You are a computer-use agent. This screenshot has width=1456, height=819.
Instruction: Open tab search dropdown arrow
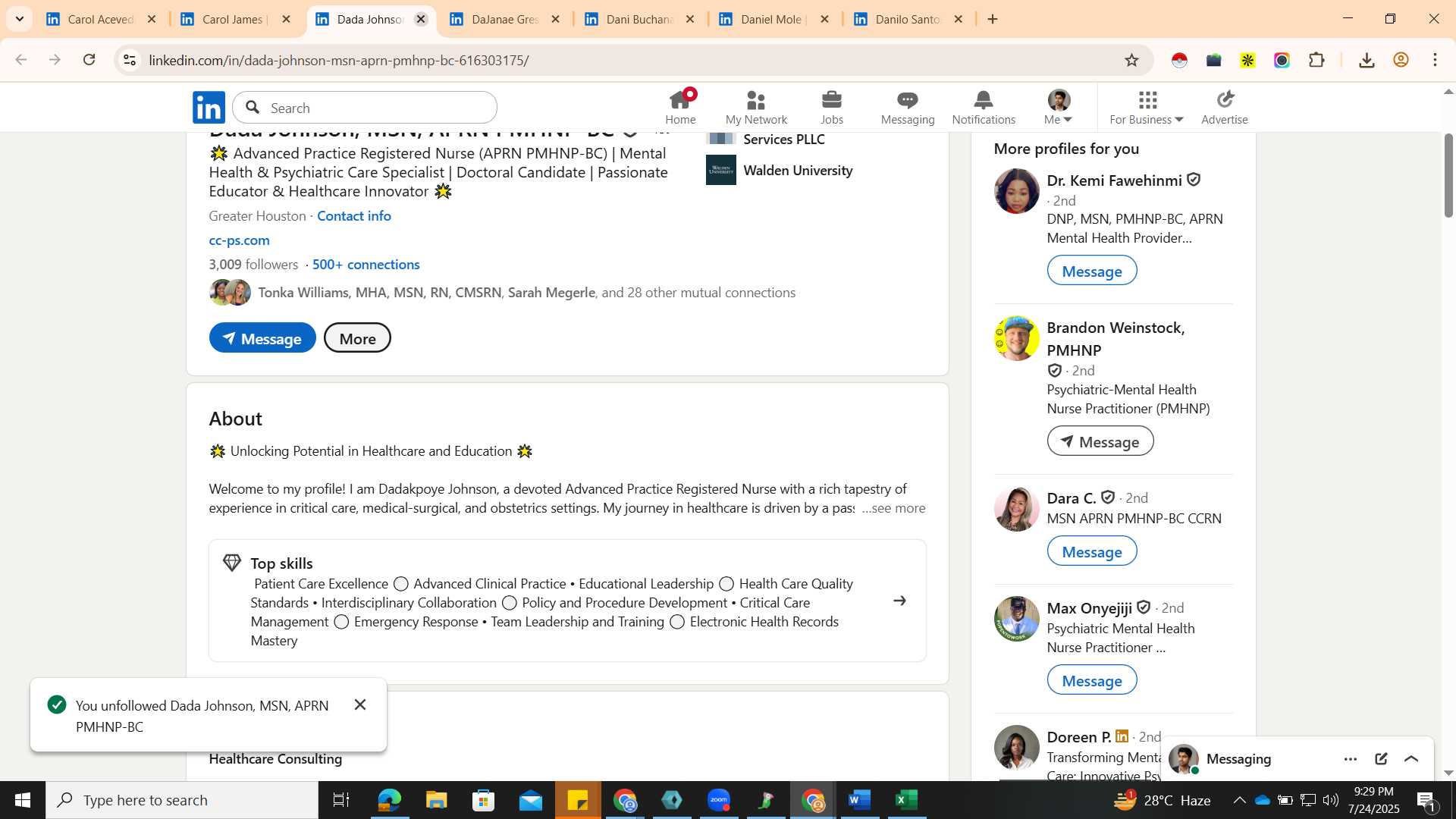pyautogui.click(x=20, y=19)
